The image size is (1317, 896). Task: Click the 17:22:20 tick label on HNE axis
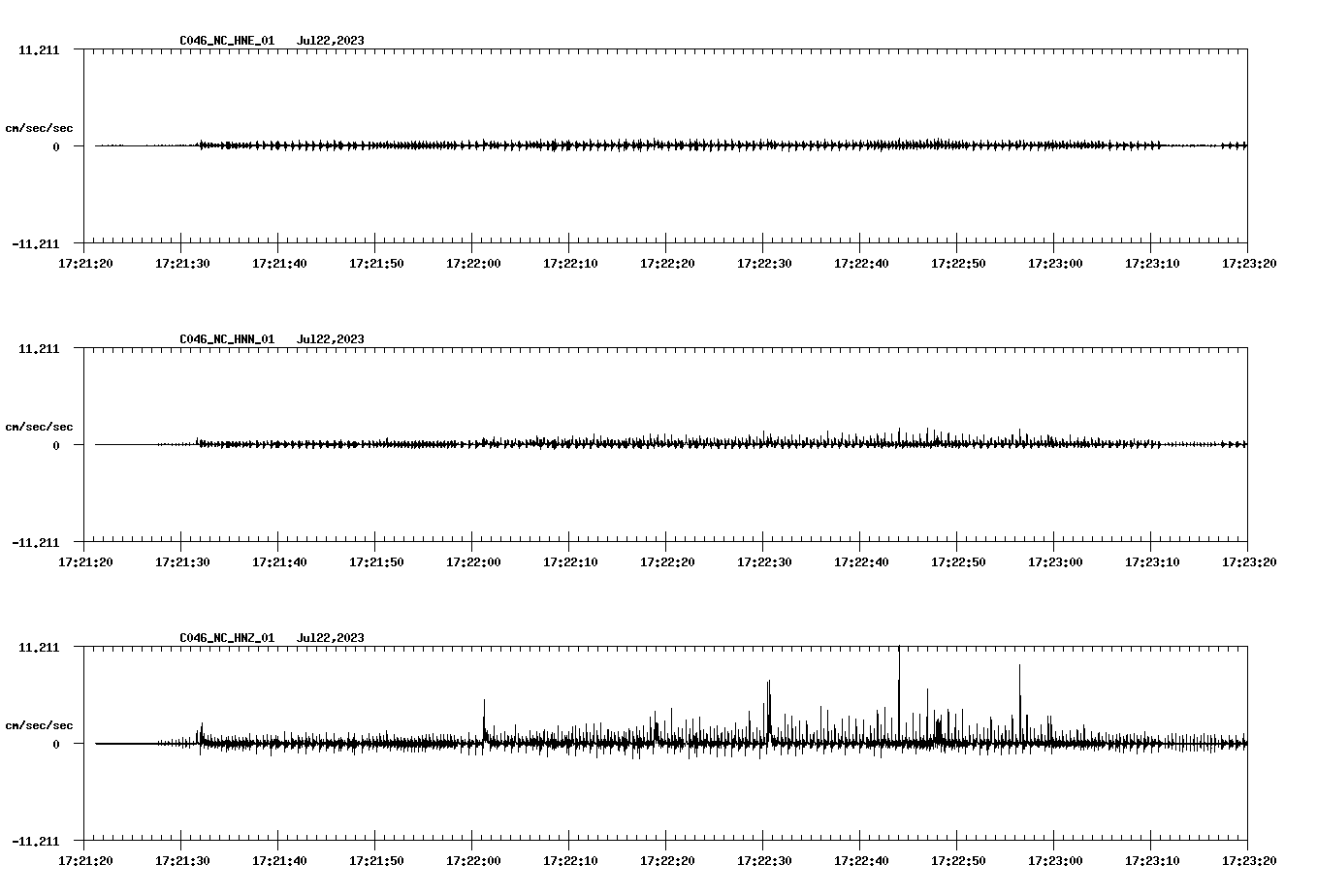point(666,261)
